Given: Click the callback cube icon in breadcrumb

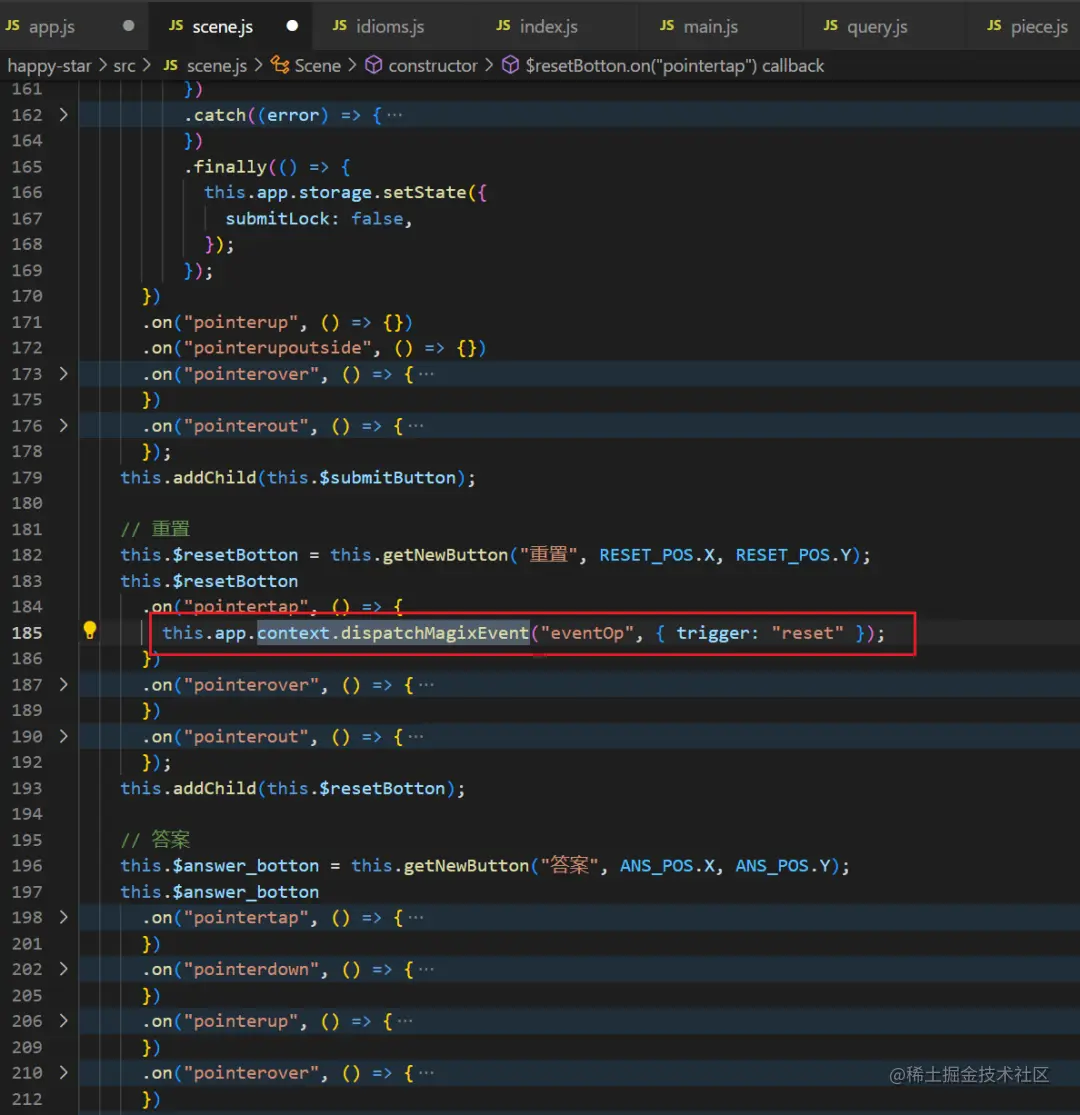Looking at the screenshot, I should click(510, 65).
